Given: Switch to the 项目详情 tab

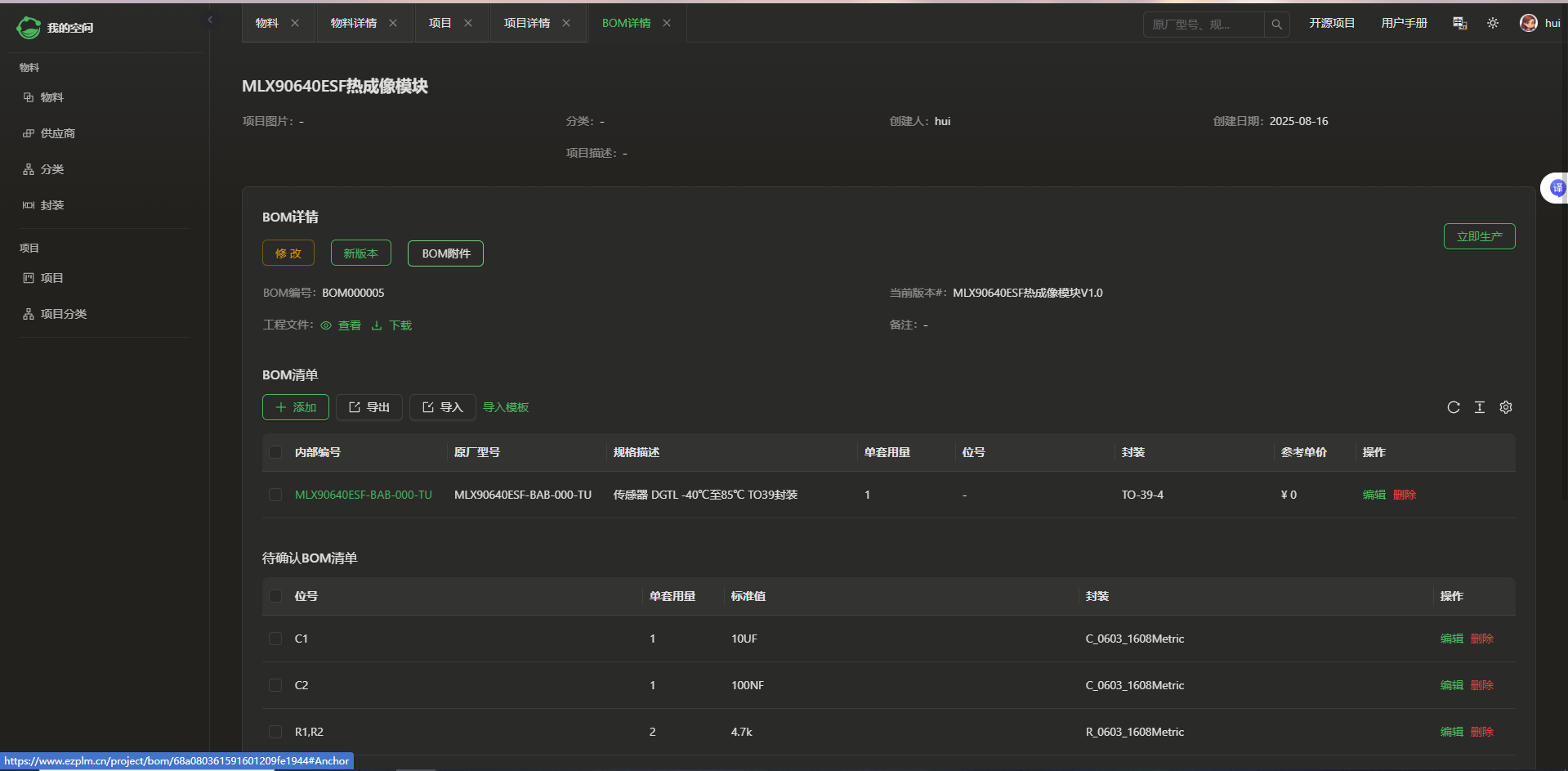Looking at the screenshot, I should (x=527, y=23).
